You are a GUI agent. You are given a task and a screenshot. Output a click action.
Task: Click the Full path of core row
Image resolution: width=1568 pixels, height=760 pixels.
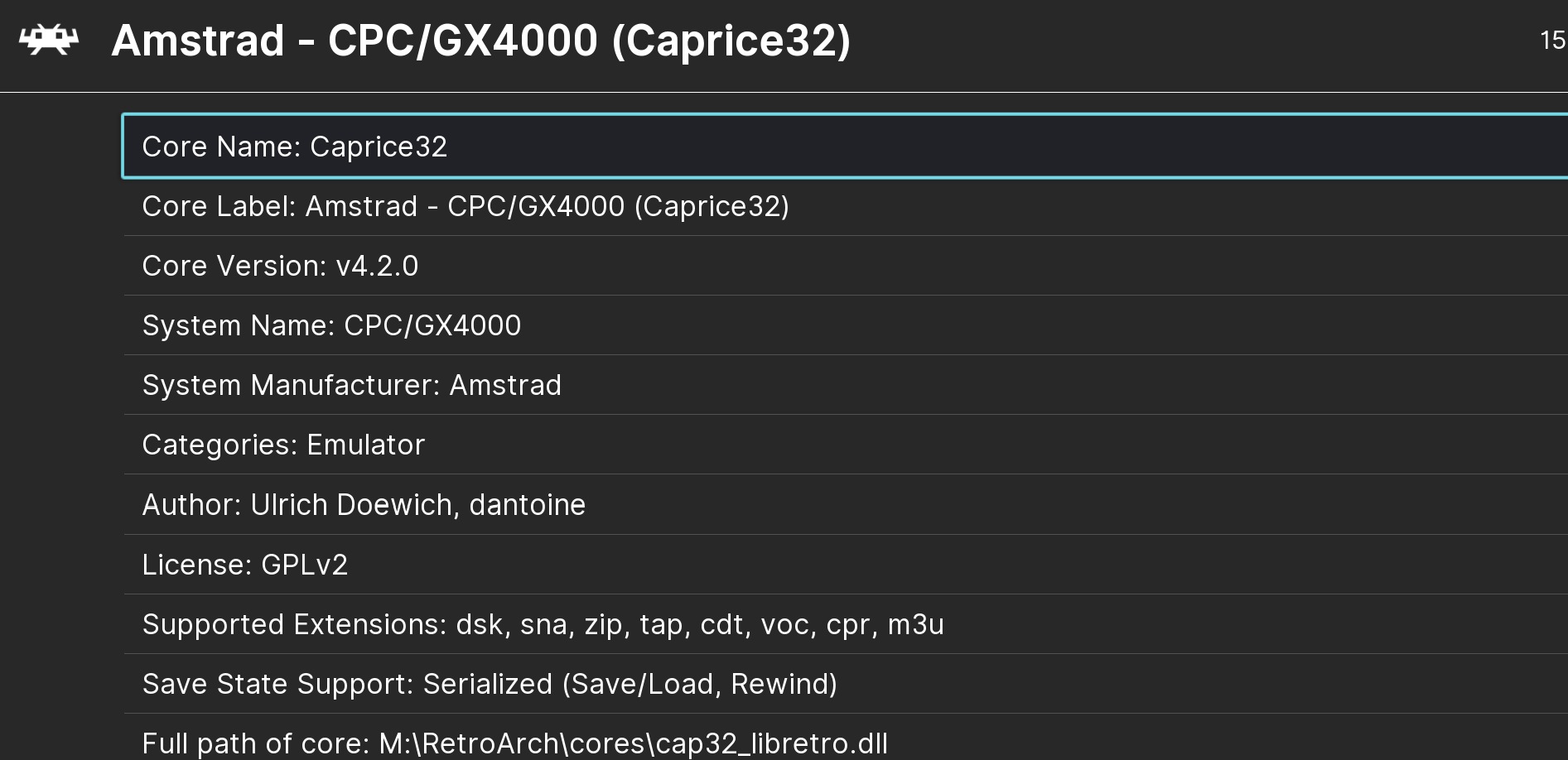845,738
